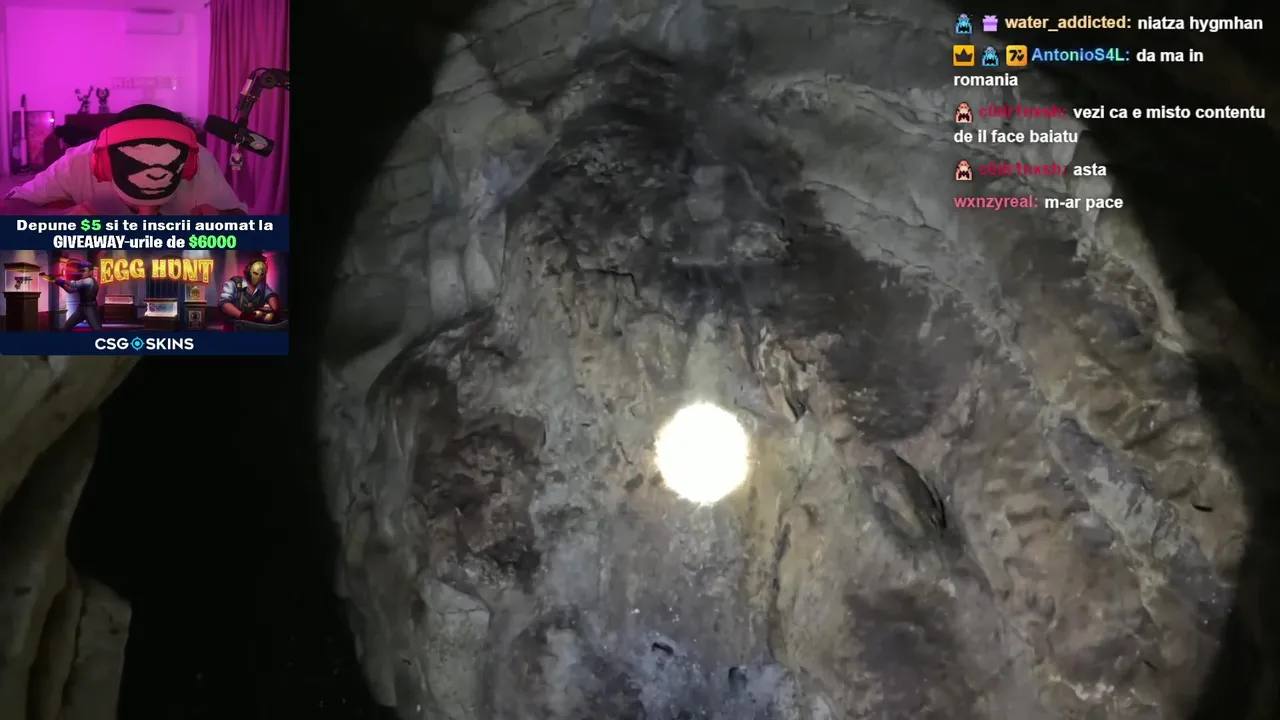Image resolution: width=1280 pixels, height=720 pixels.
Task: Select the message 'vezi ca e misto contentu'
Action: pos(1169,113)
